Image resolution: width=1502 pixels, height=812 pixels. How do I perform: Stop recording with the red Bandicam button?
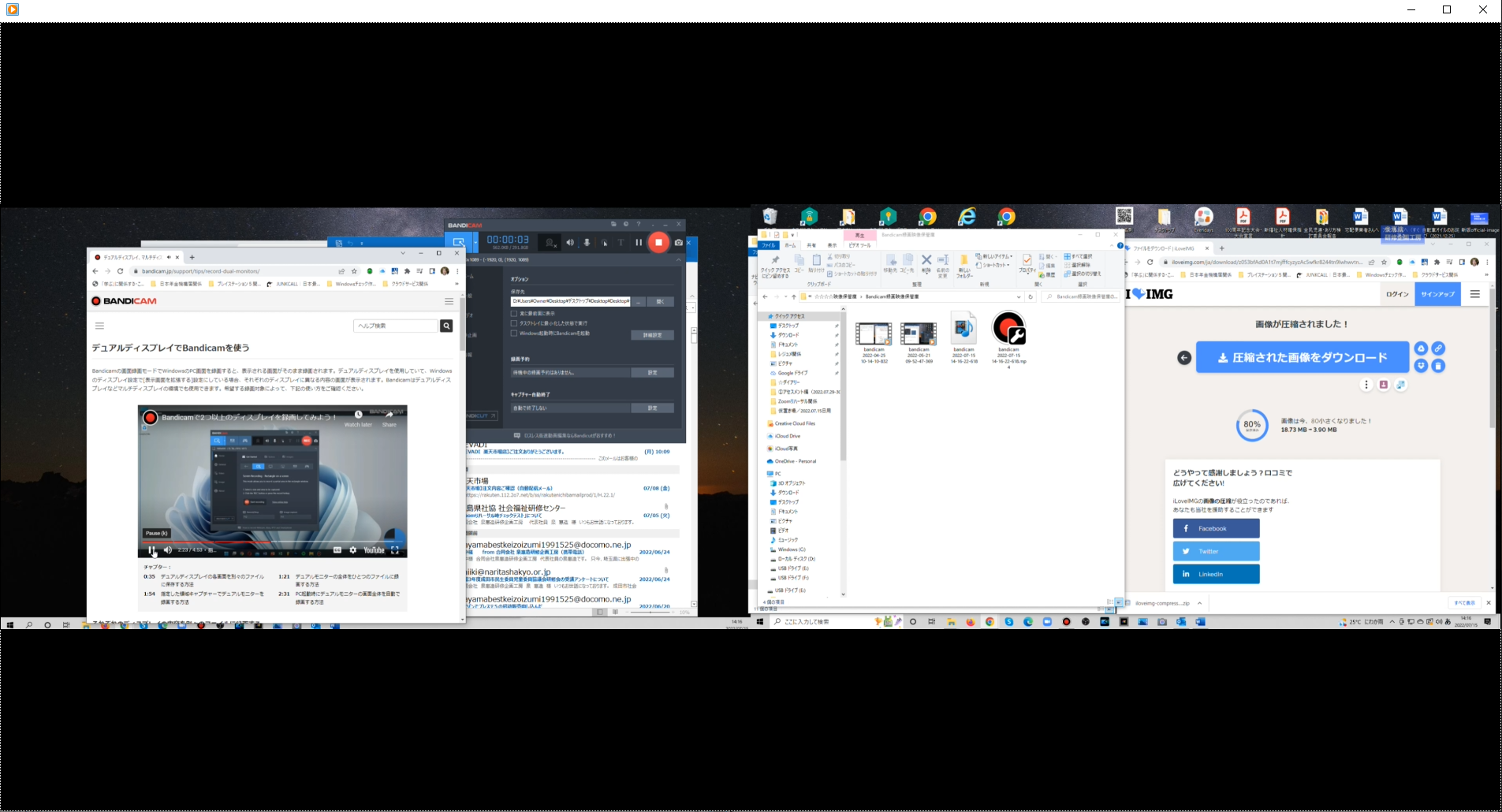point(659,242)
